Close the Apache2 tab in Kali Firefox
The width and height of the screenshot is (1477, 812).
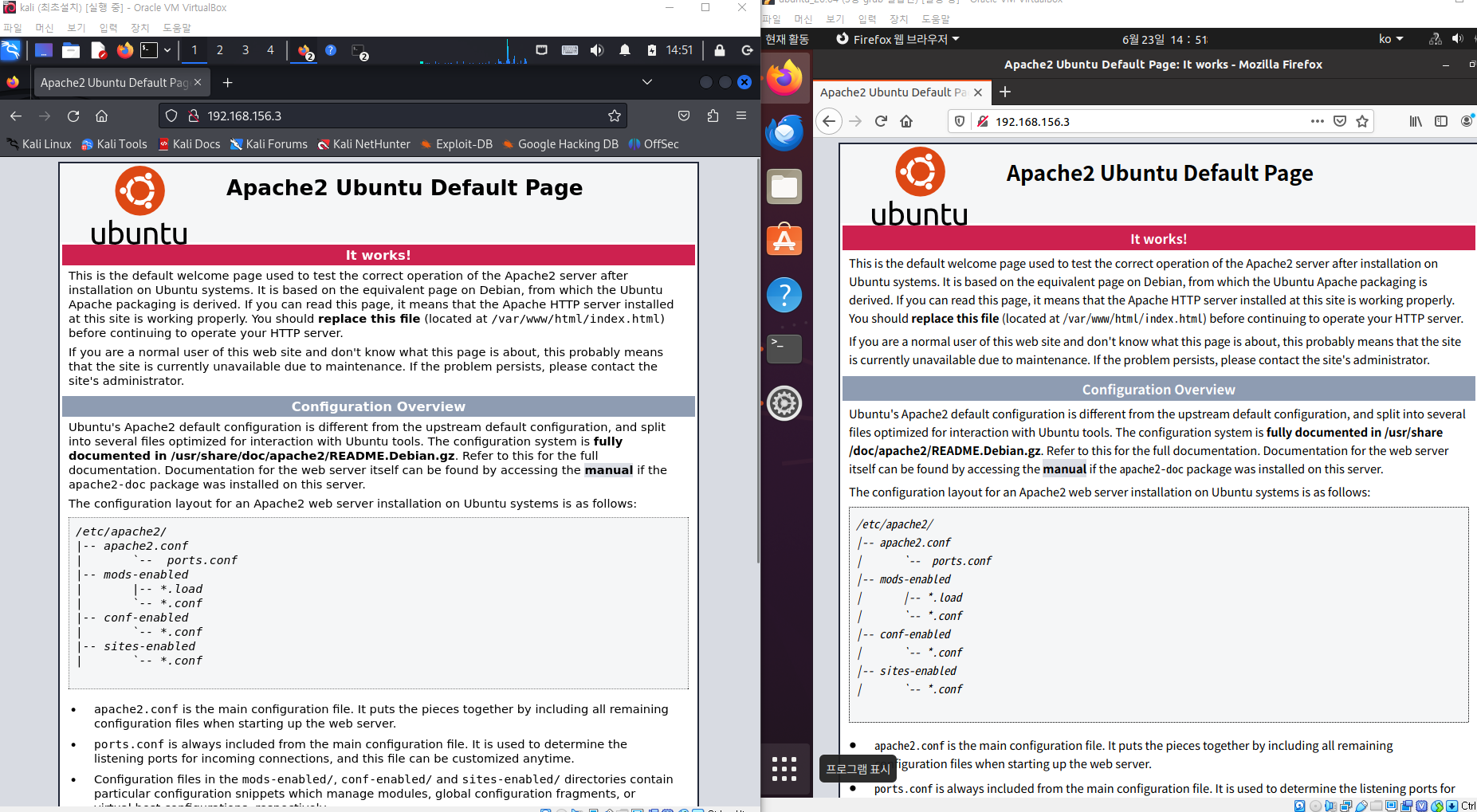coord(198,82)
